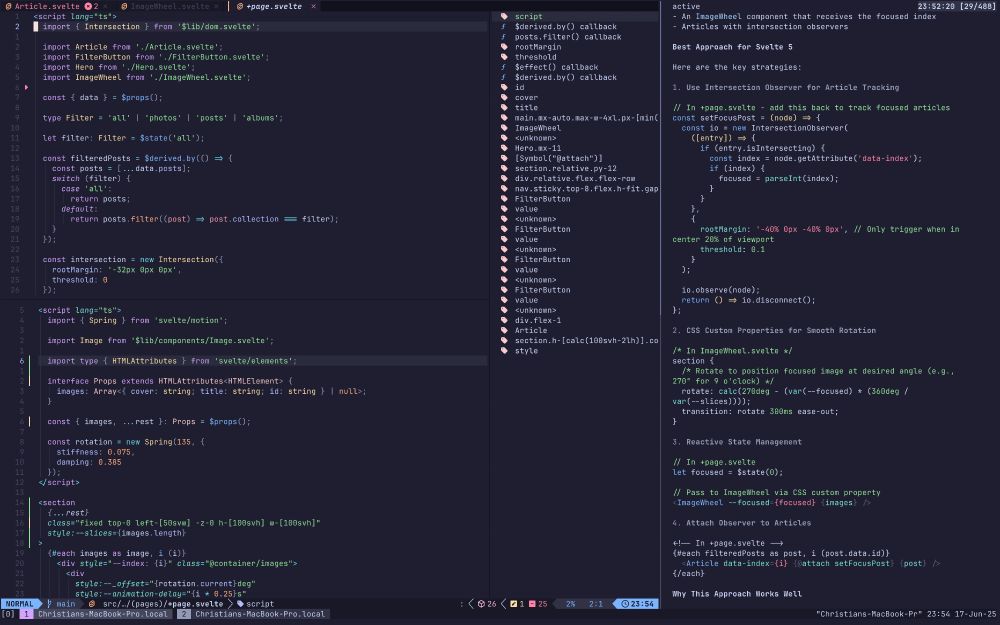Click function icon beside $effect() callback

(x=504, y=67)
